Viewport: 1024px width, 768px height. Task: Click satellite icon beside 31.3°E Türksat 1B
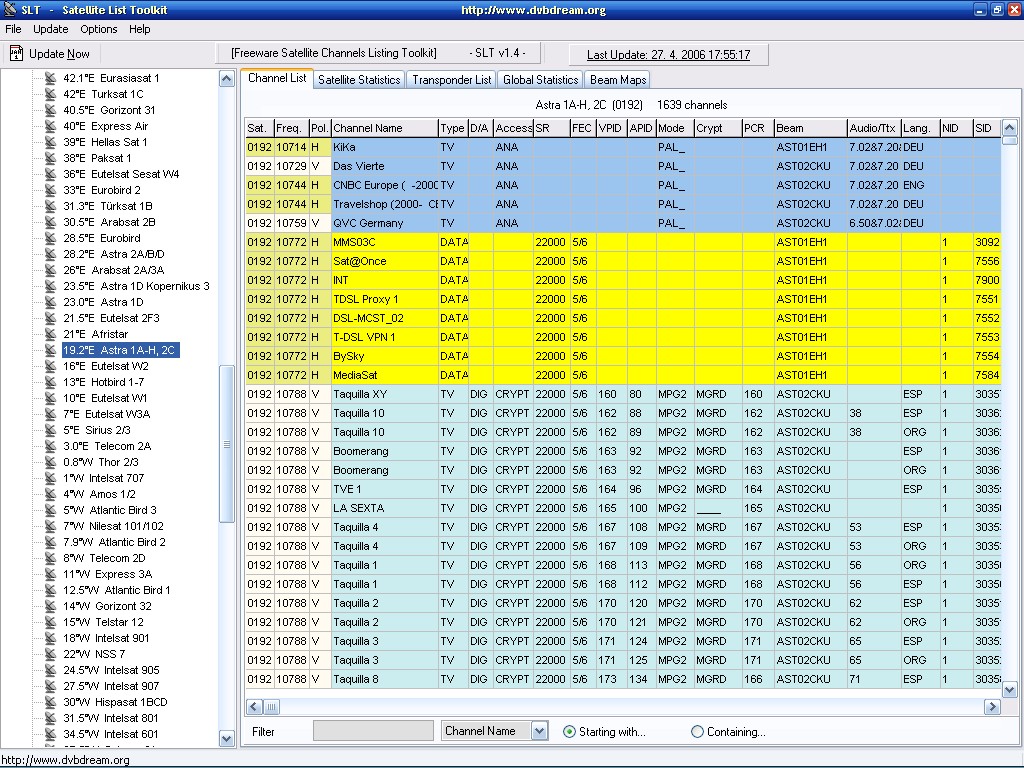click(50, 206)
